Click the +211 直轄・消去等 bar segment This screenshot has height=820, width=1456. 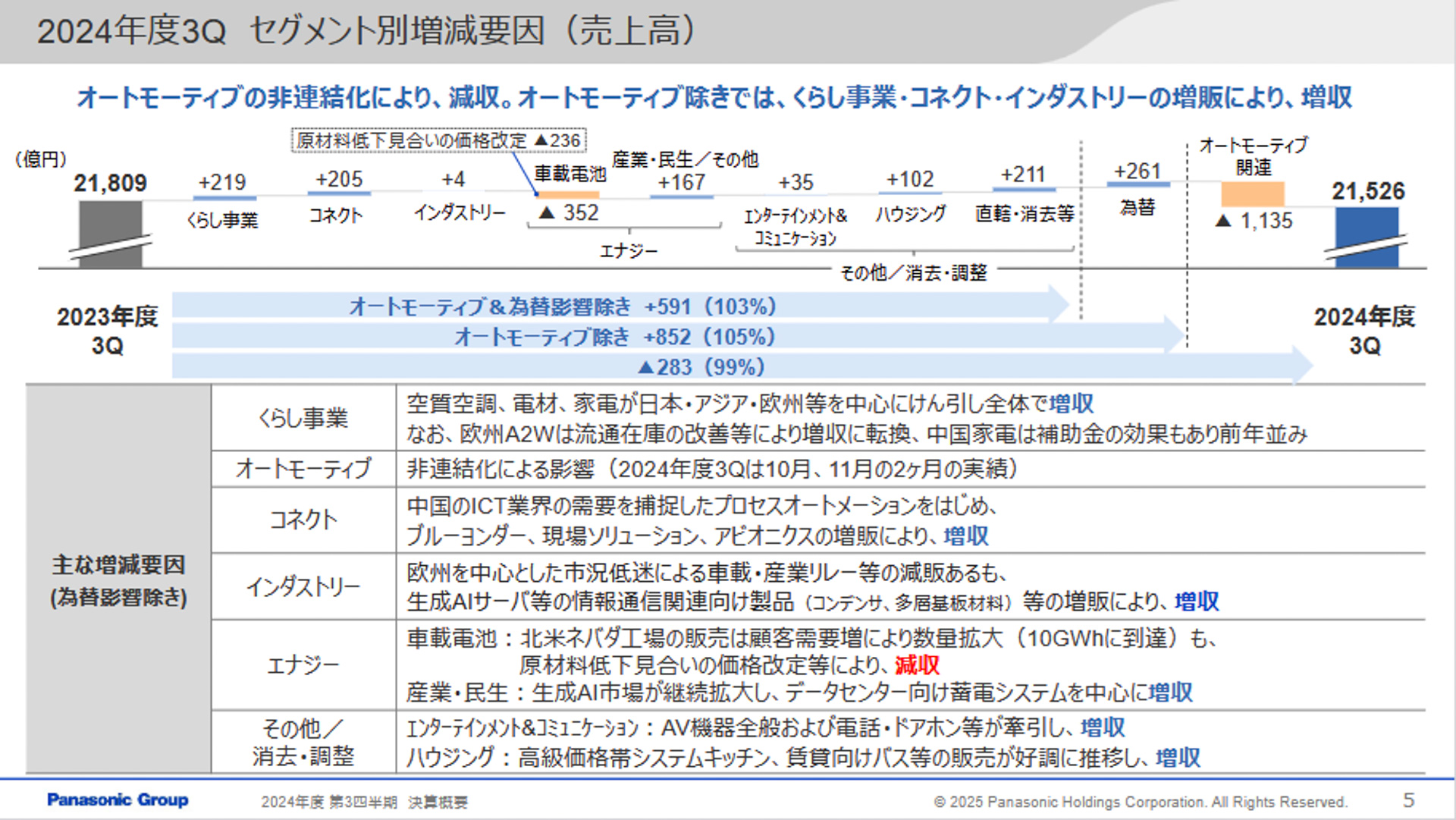pos(1025,191)
